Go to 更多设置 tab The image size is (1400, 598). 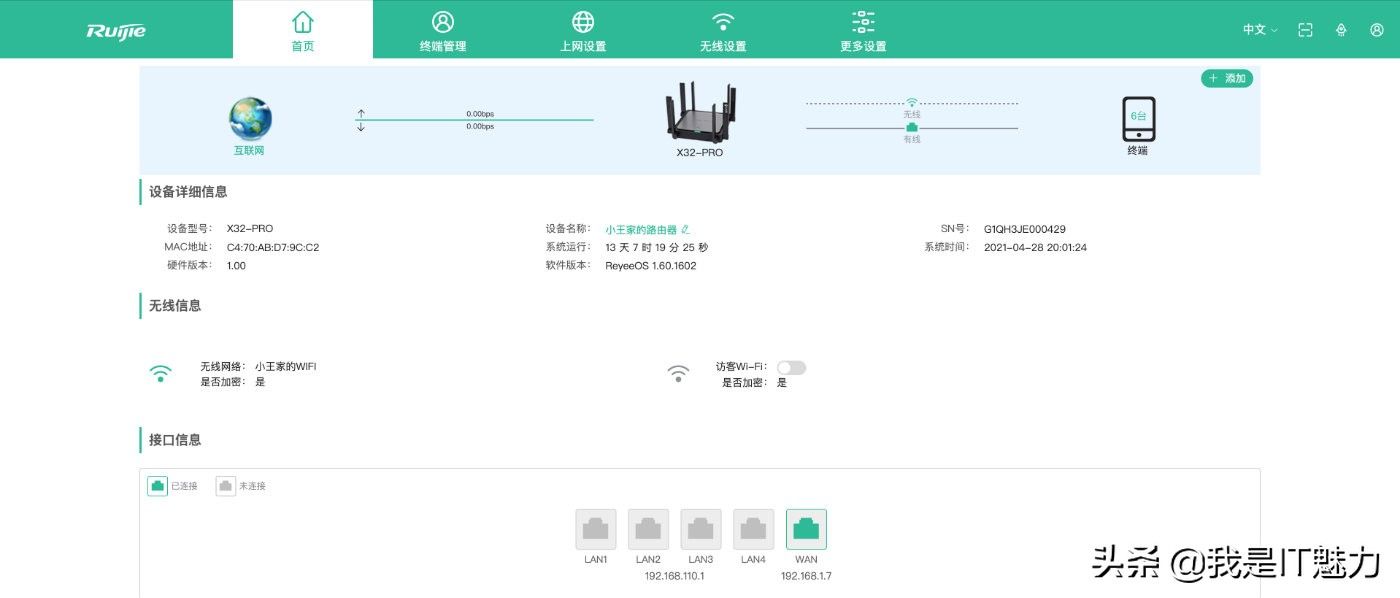pyautogui.click(x=862, y=31)
